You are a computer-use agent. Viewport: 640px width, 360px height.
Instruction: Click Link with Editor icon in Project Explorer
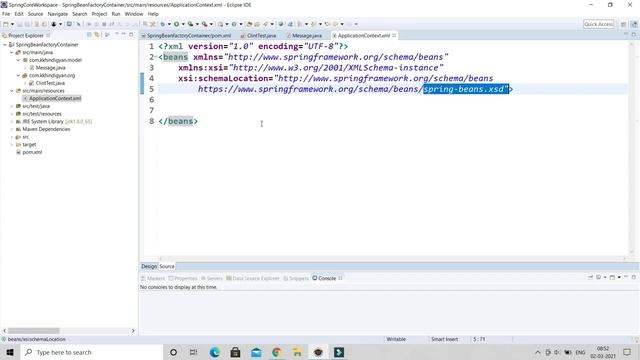(x=97, y=35)
